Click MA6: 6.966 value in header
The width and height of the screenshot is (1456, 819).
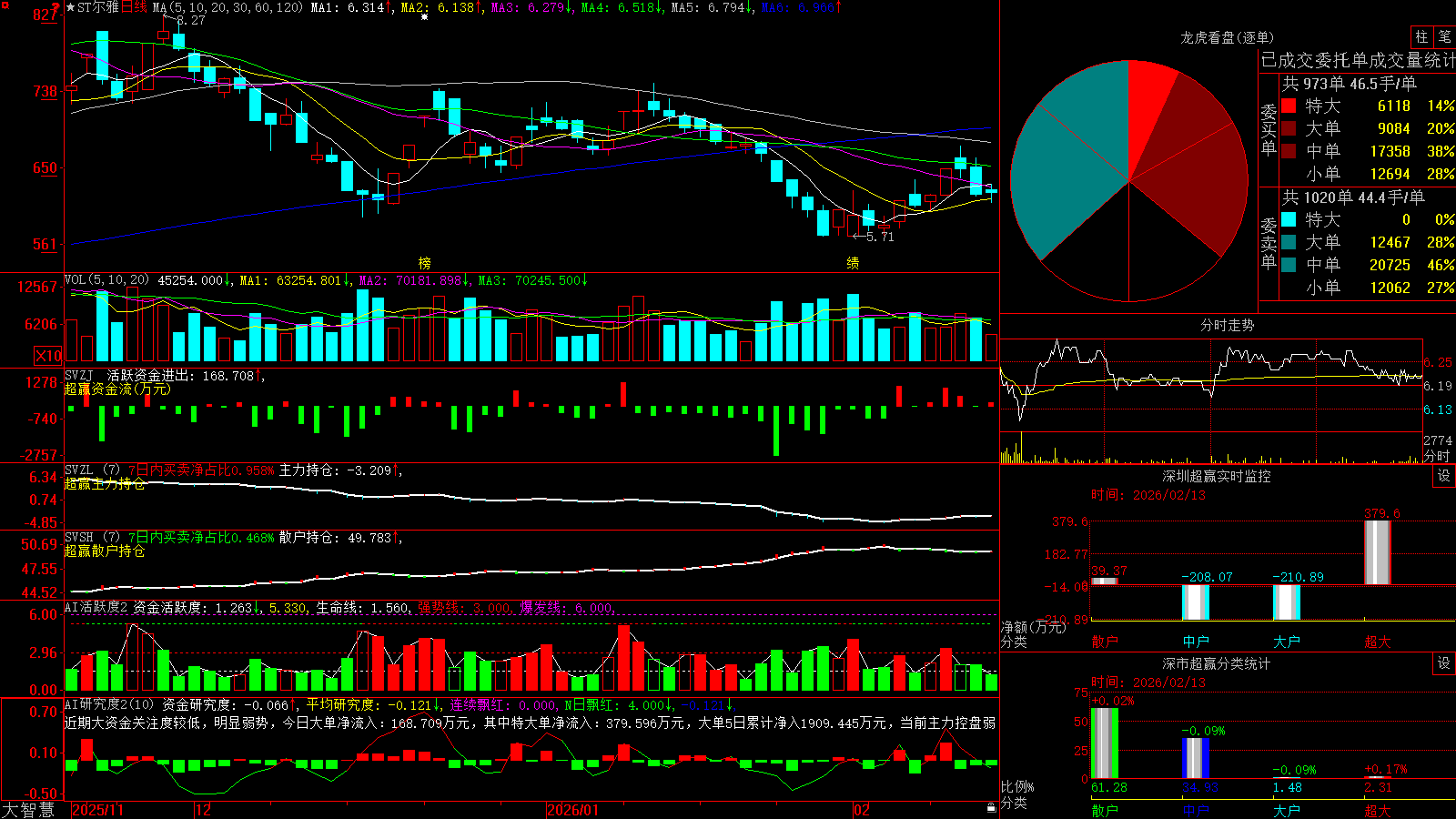[x=797, y=7]
